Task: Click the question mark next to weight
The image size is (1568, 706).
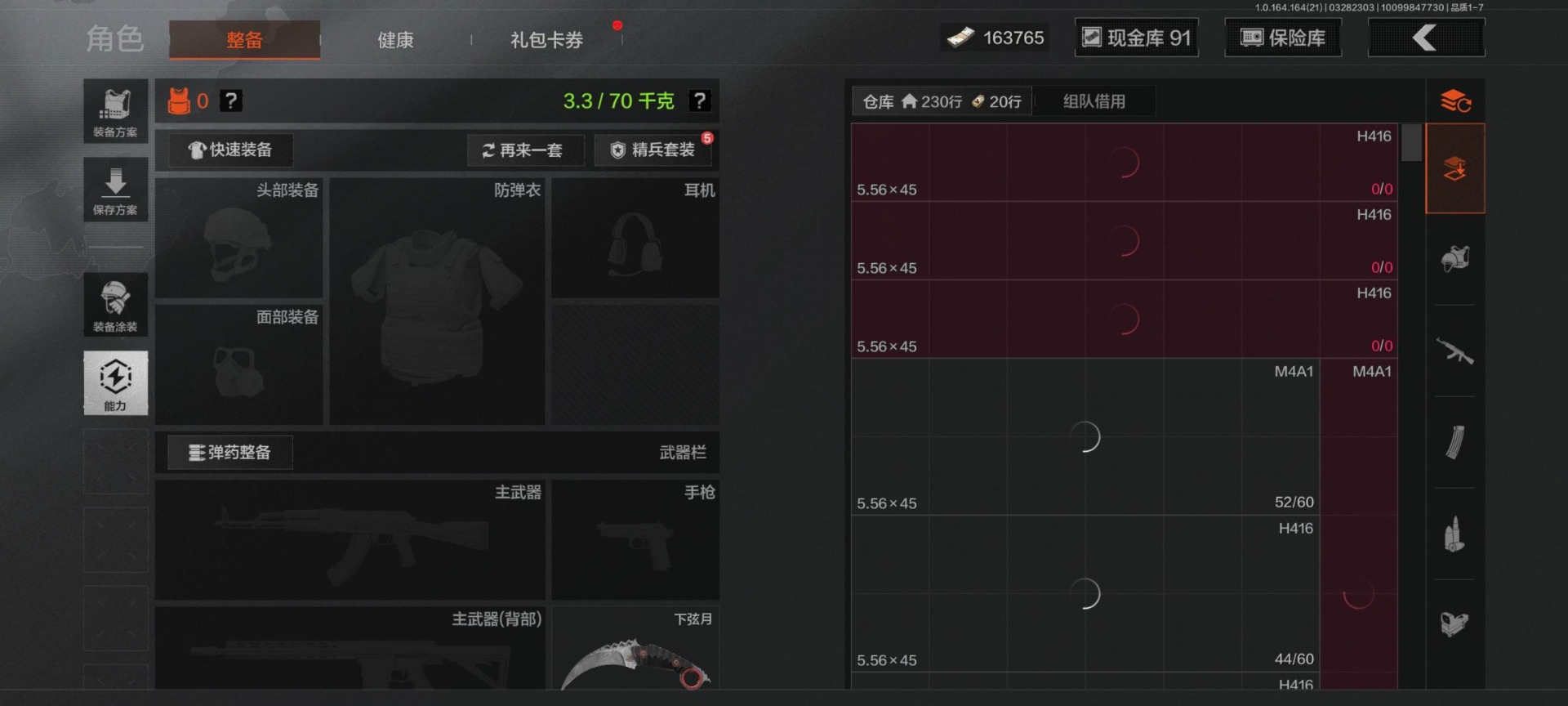Action: tap(699, 101)
